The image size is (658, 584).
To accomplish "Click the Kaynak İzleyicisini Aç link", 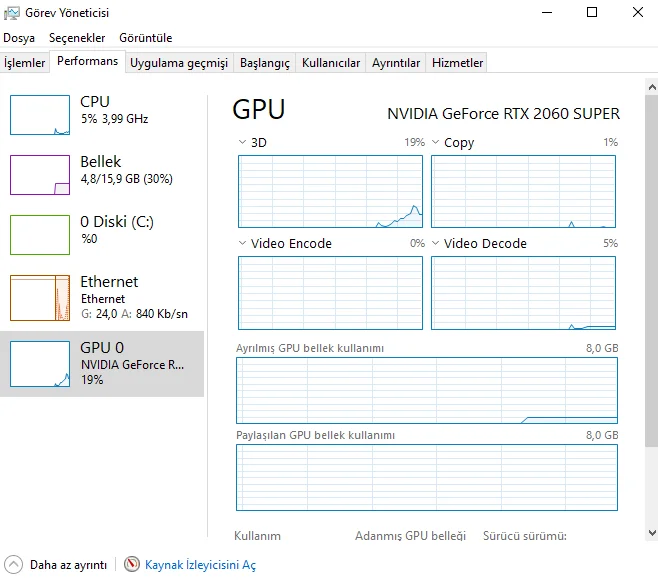I will point(200,565).
